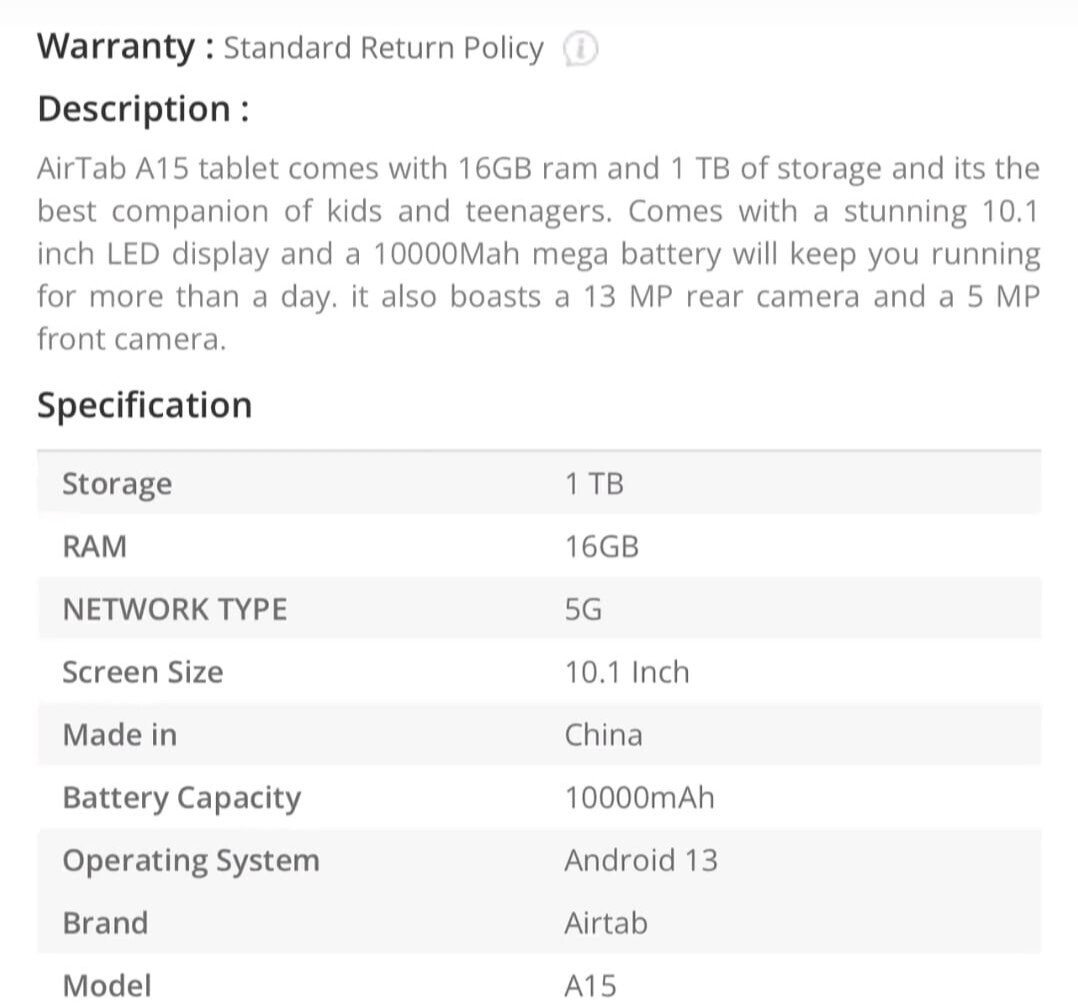Image resolution: width=1078 pixels, height=1004 pixels.
Task: Click the 1 TB storage value
Action: (x=594, y=484)
